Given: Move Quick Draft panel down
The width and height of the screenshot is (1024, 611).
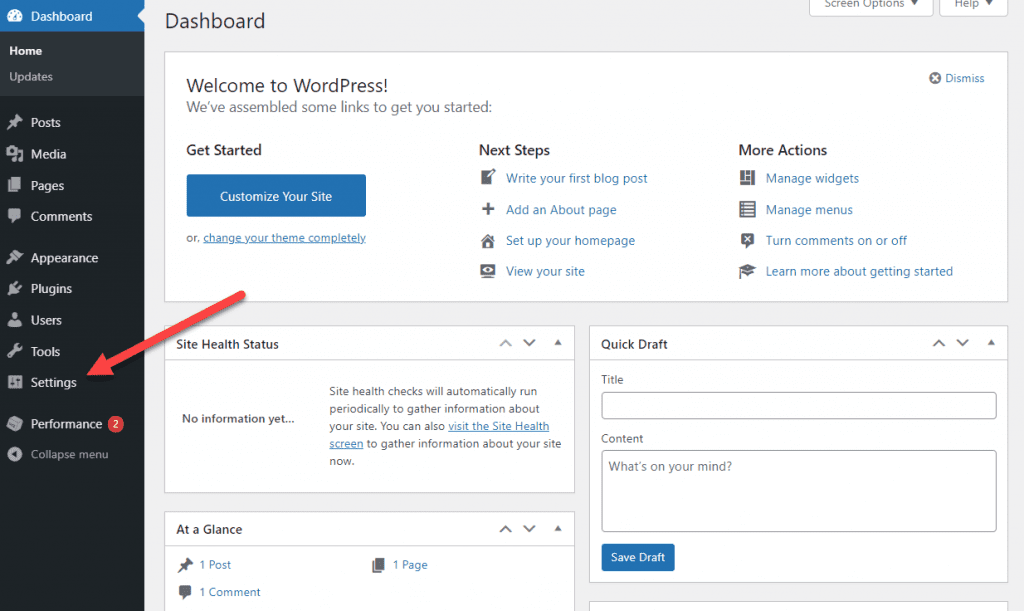Looking at the screenshot, I should point(963,343).
